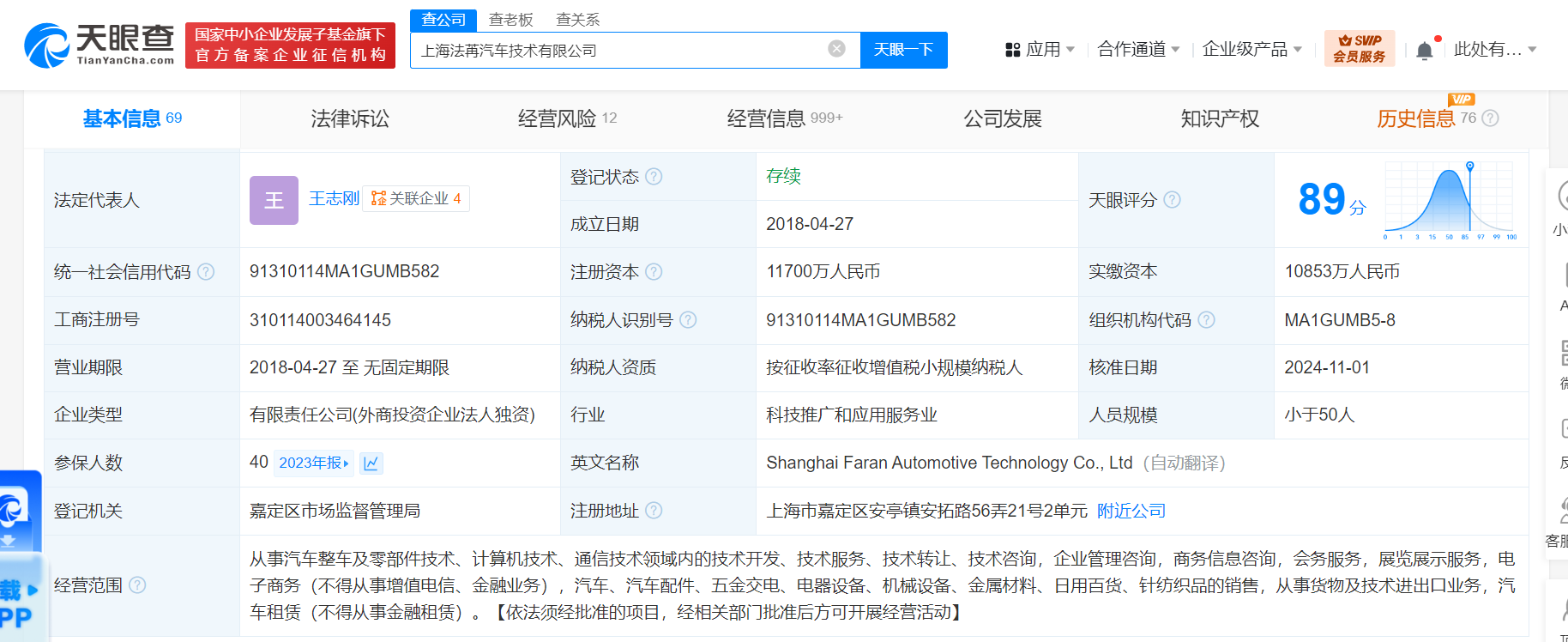This screenshot has height=642, width=1568.
Task: Click help icon beside 统一社会信用代码
Action: coord(206,272)
